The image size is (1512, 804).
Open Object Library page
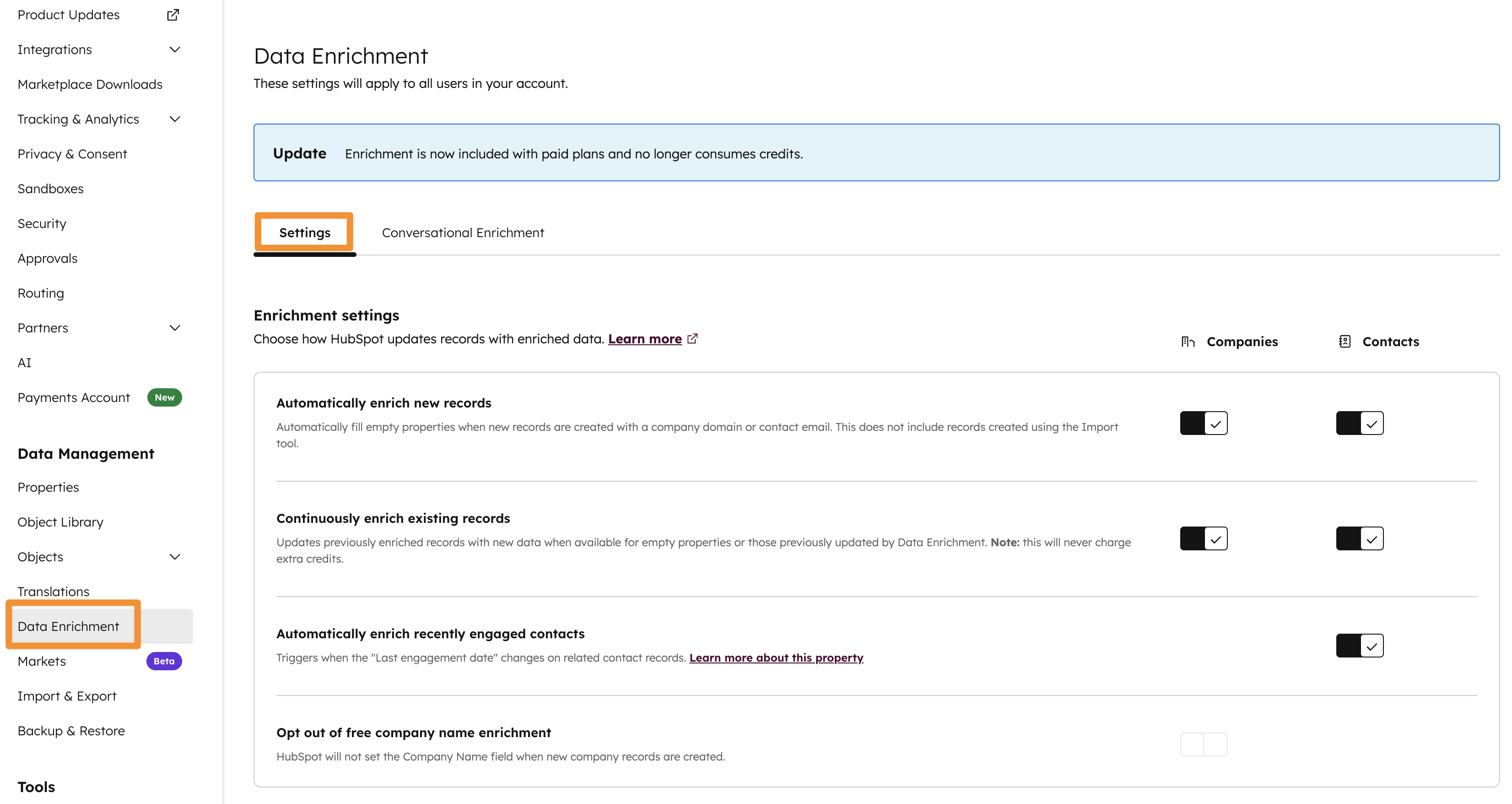coord(60,522)
